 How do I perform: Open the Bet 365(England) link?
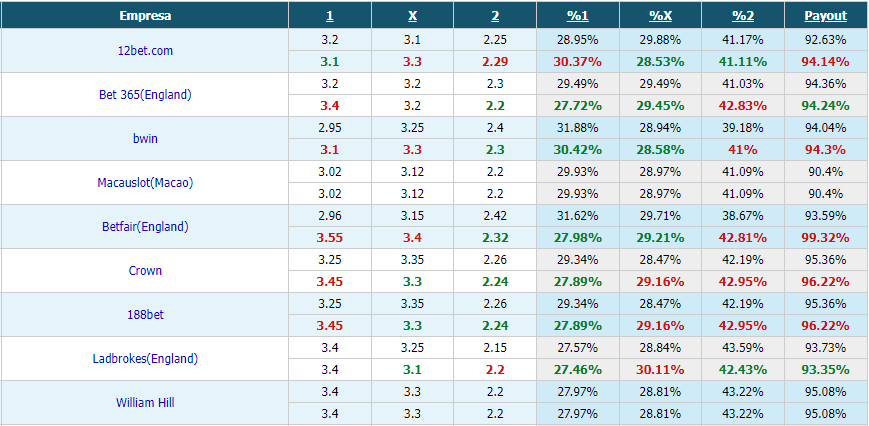click(145, 95)
